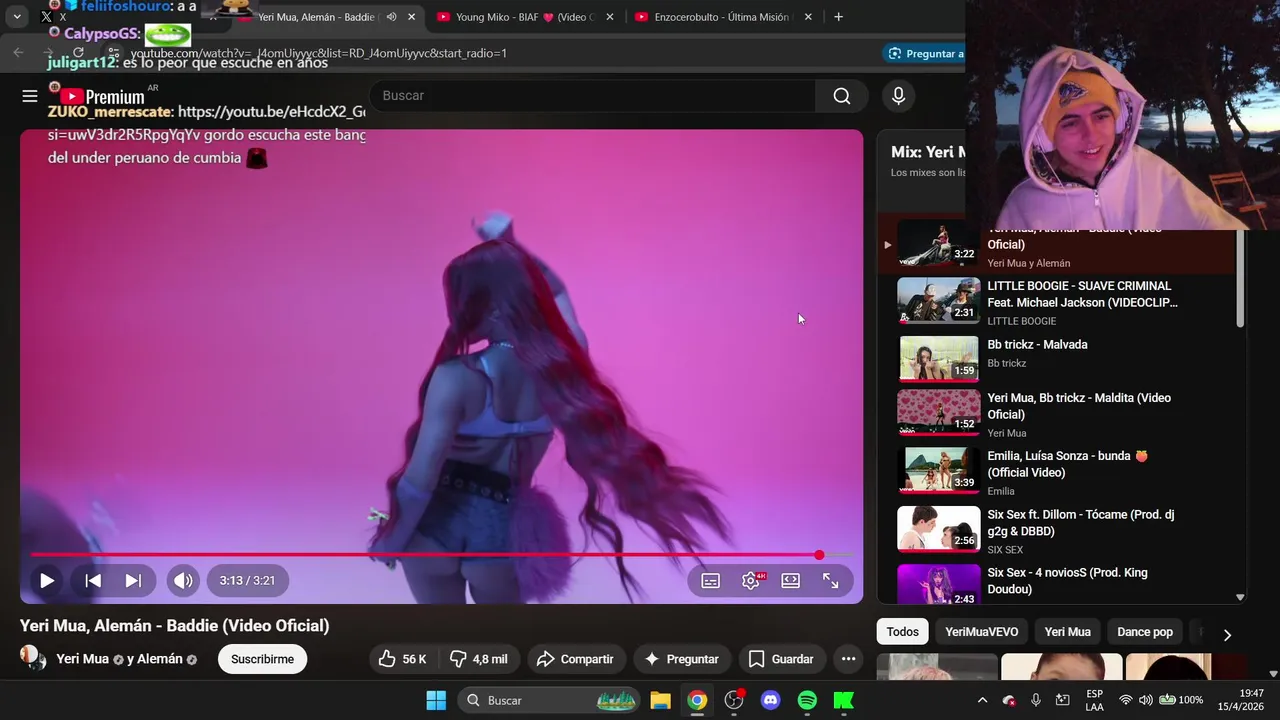Open File Explorer from the taskbar

660,700
